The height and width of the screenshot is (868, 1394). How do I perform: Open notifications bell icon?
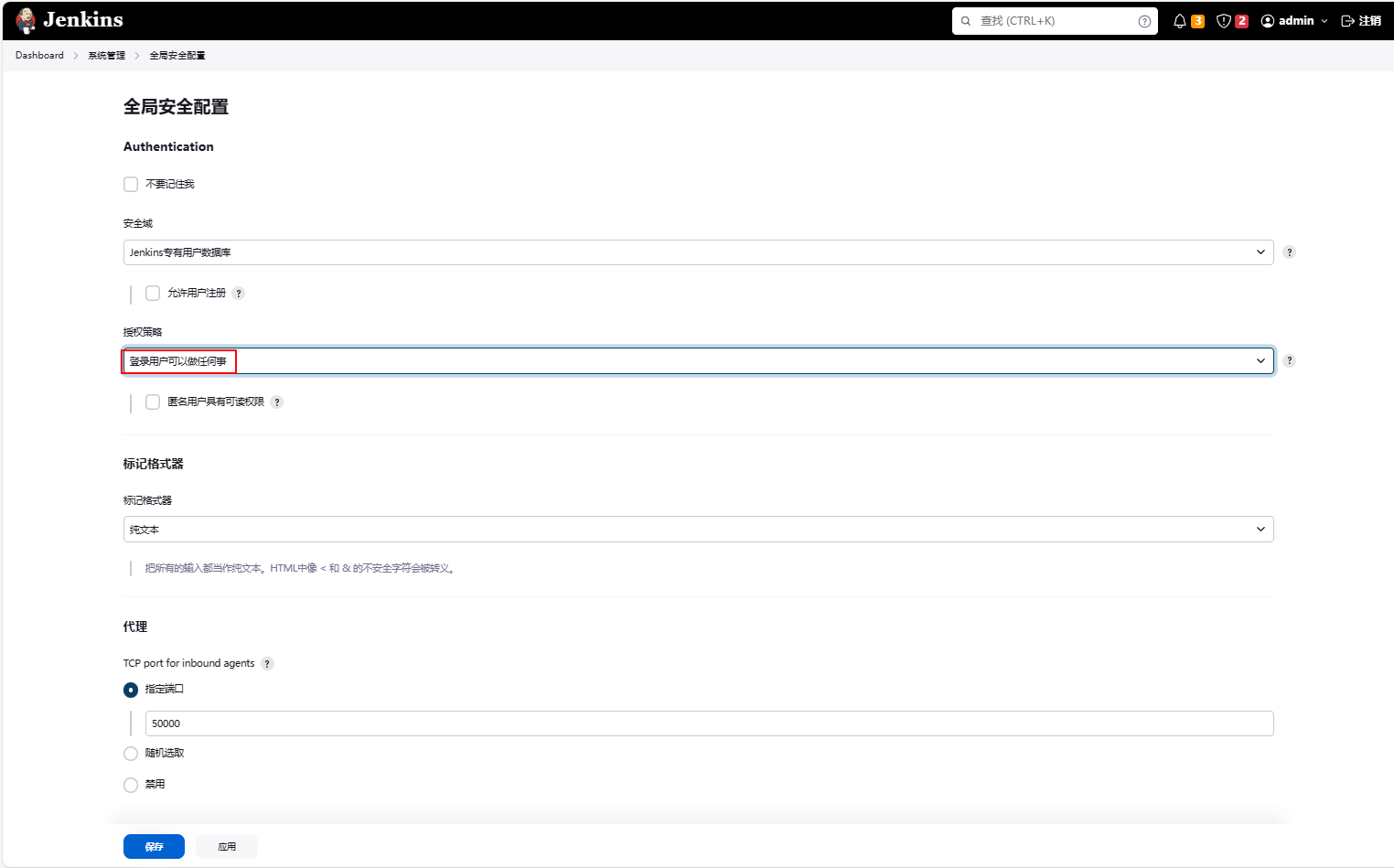1180,21
